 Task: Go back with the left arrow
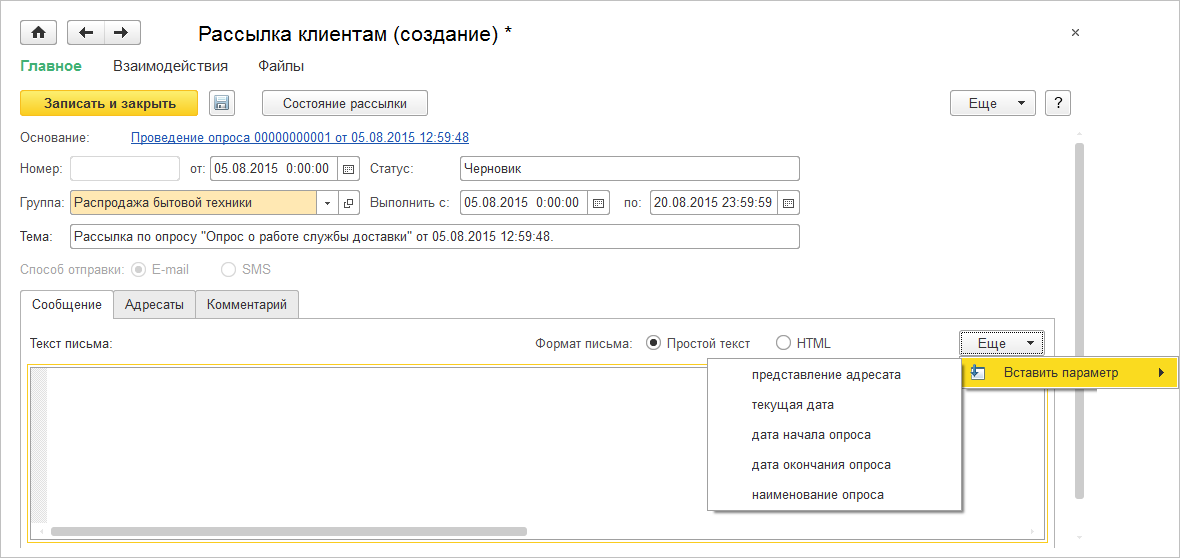(86, 33)
